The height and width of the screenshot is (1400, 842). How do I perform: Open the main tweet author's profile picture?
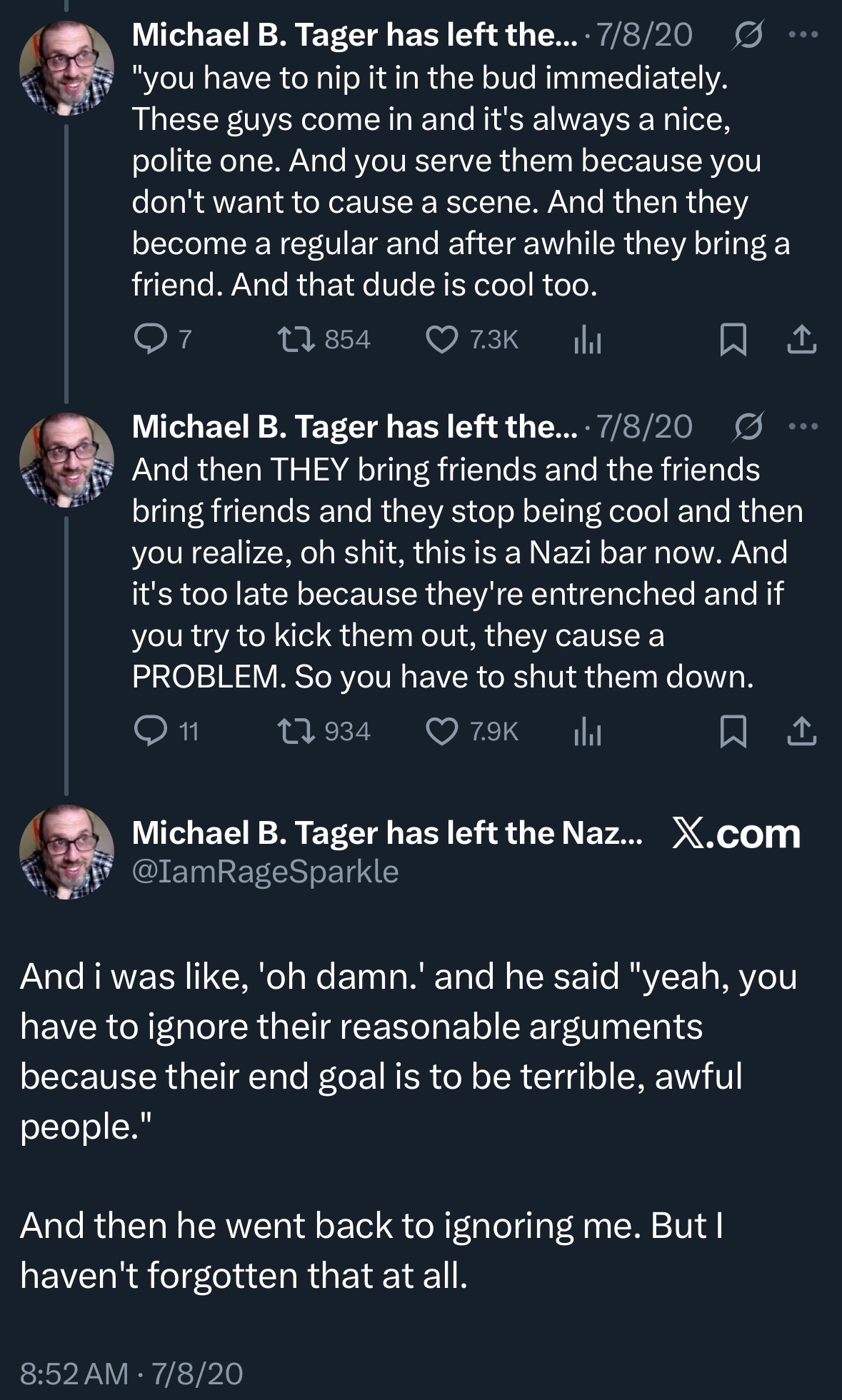coord(66,851)
